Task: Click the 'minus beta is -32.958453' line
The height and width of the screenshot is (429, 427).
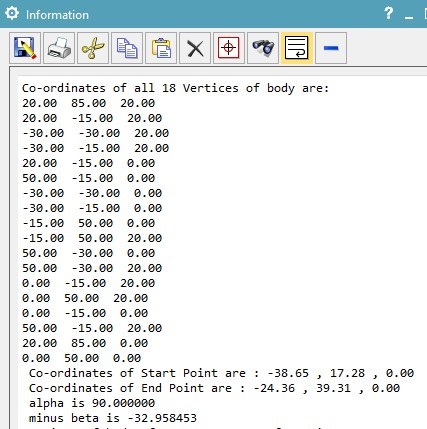Action: click(113, 418)
